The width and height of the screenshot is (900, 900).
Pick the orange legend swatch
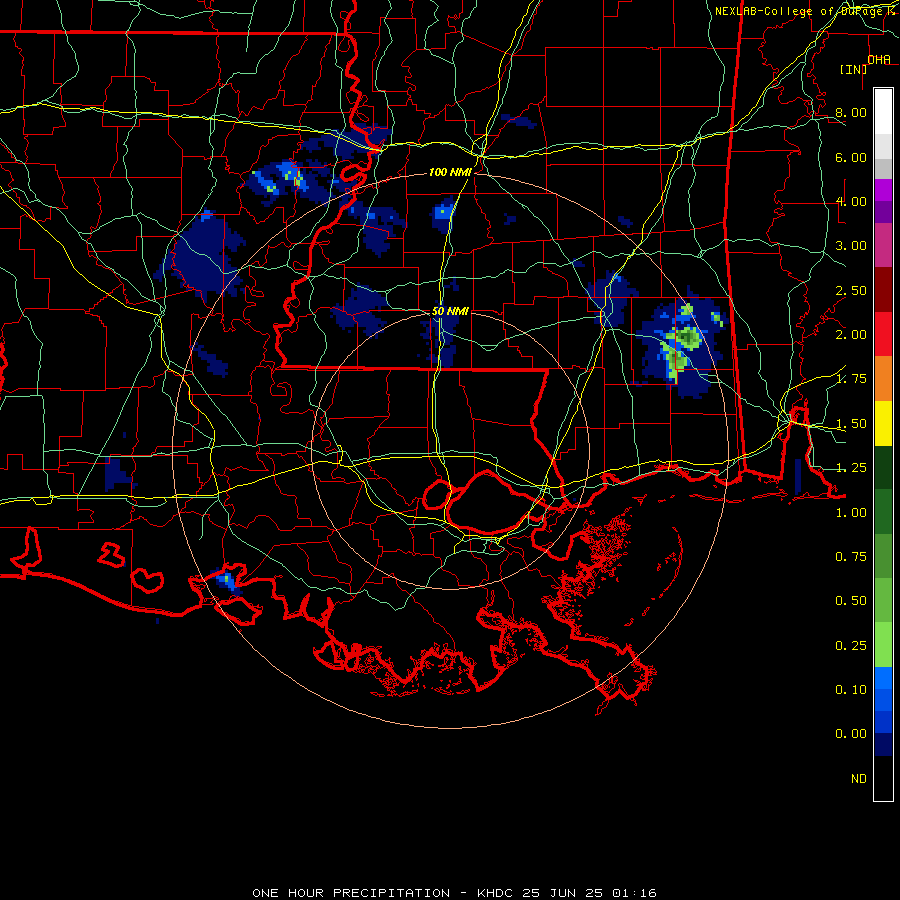pos(883,378)
